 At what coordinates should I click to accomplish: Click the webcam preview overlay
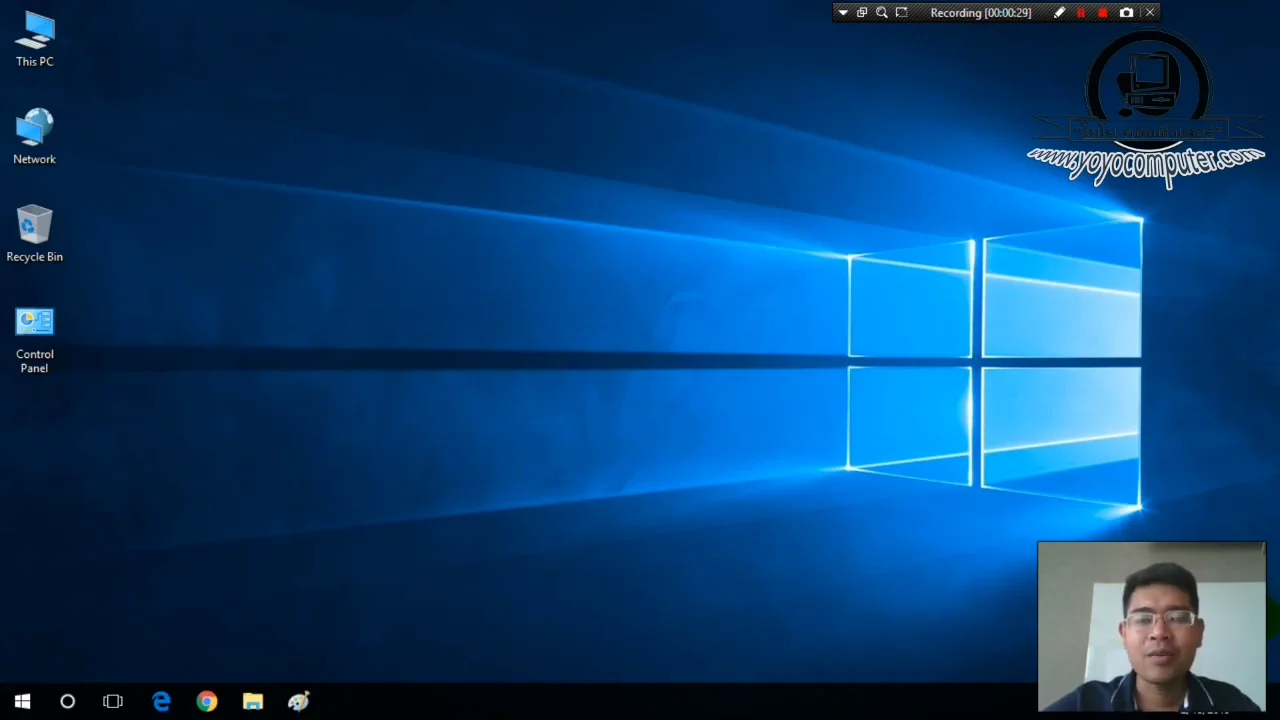[x=1150, y=625]
